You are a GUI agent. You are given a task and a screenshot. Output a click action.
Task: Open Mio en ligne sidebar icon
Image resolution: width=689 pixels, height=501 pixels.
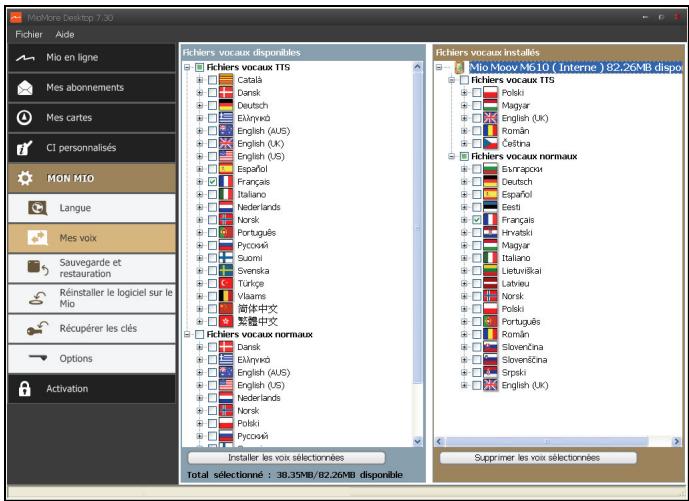coord(25,58)
